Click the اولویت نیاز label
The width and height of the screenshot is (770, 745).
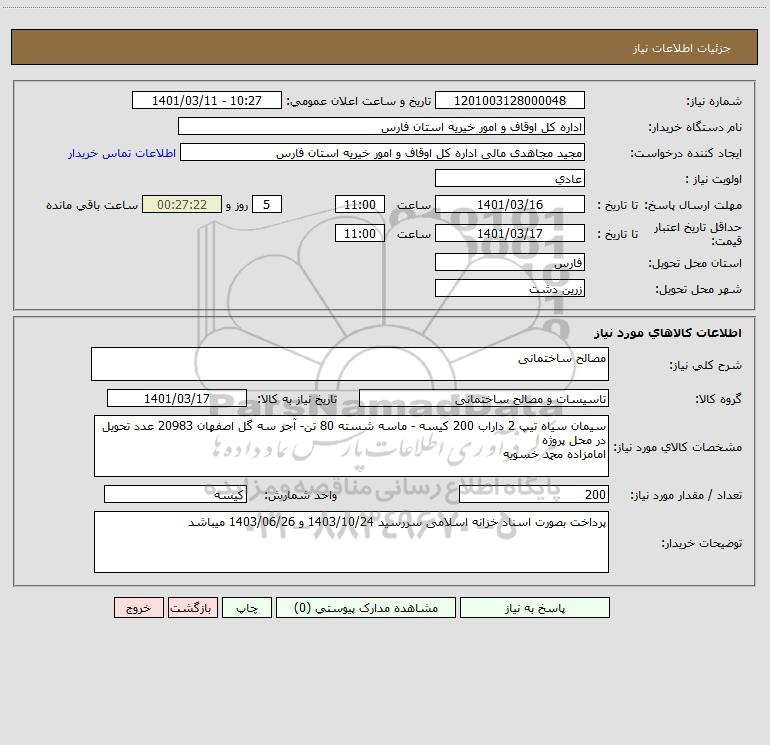click(x=714, y=179)
